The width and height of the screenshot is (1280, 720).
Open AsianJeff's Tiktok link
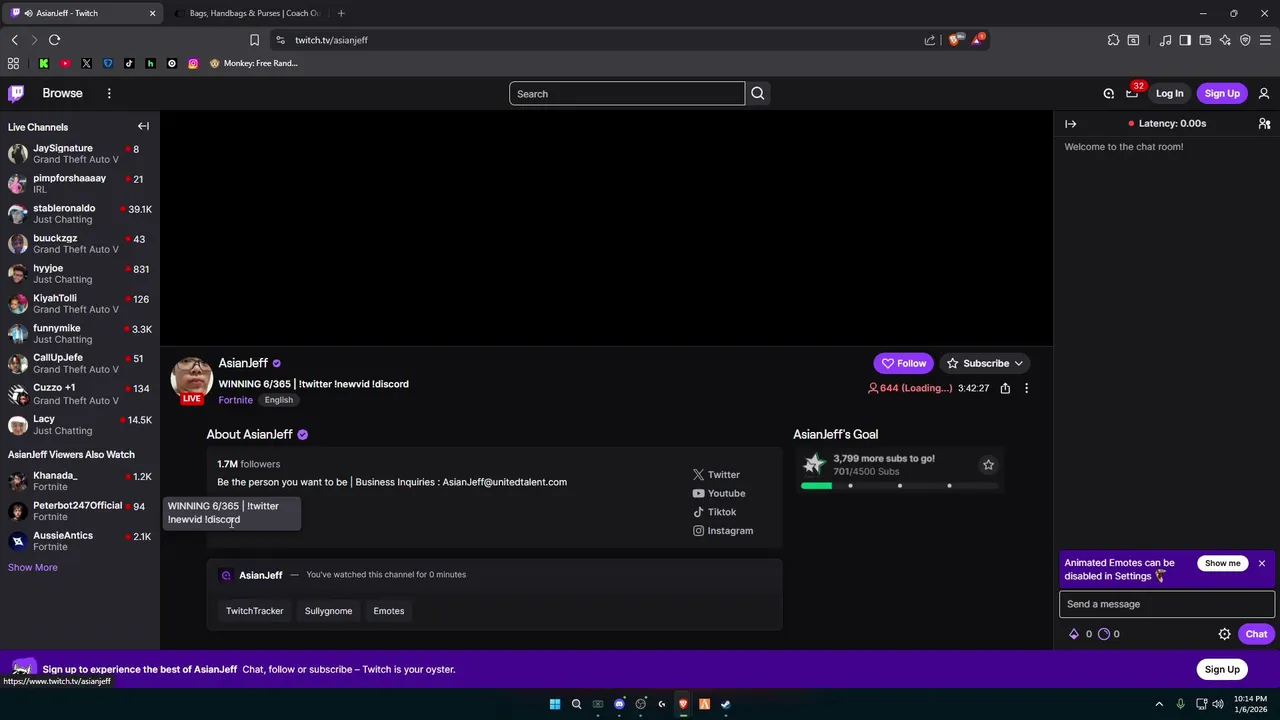click(x=714, y=512)
